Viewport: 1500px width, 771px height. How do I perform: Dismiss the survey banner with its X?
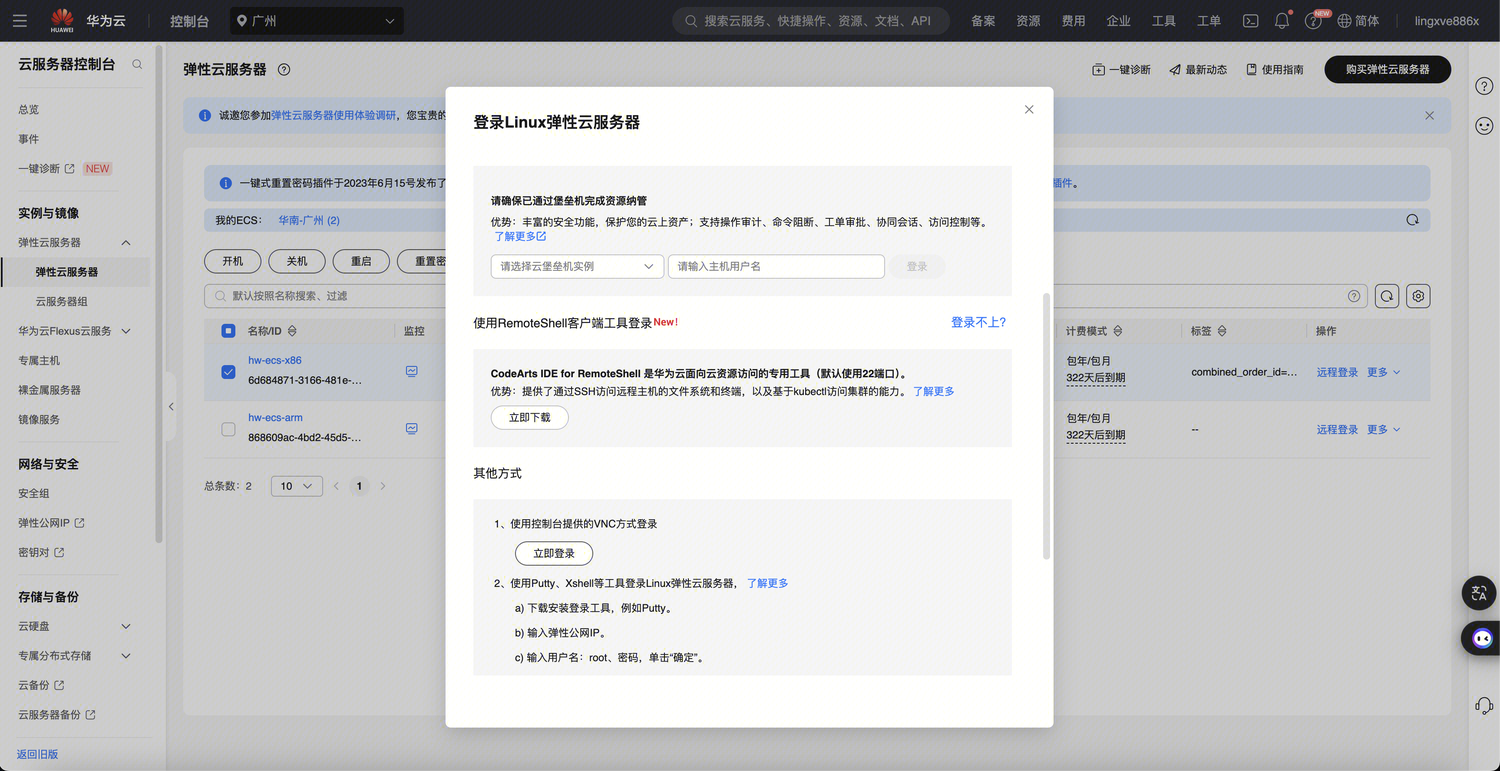(x=1429, y=115)
